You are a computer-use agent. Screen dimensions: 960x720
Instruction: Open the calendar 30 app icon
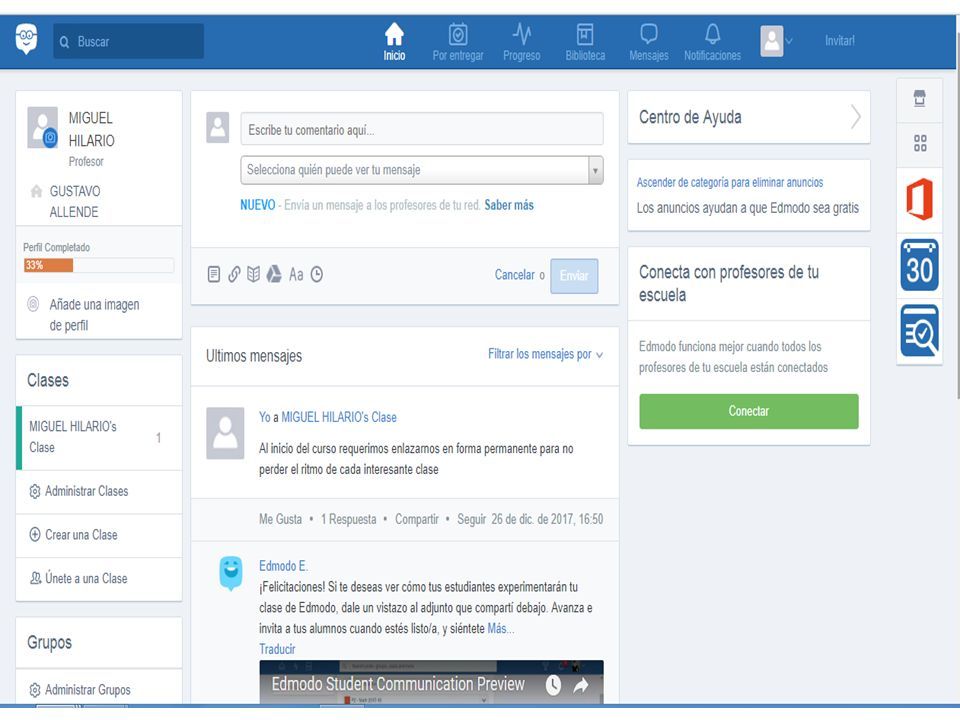coord(920,265)
